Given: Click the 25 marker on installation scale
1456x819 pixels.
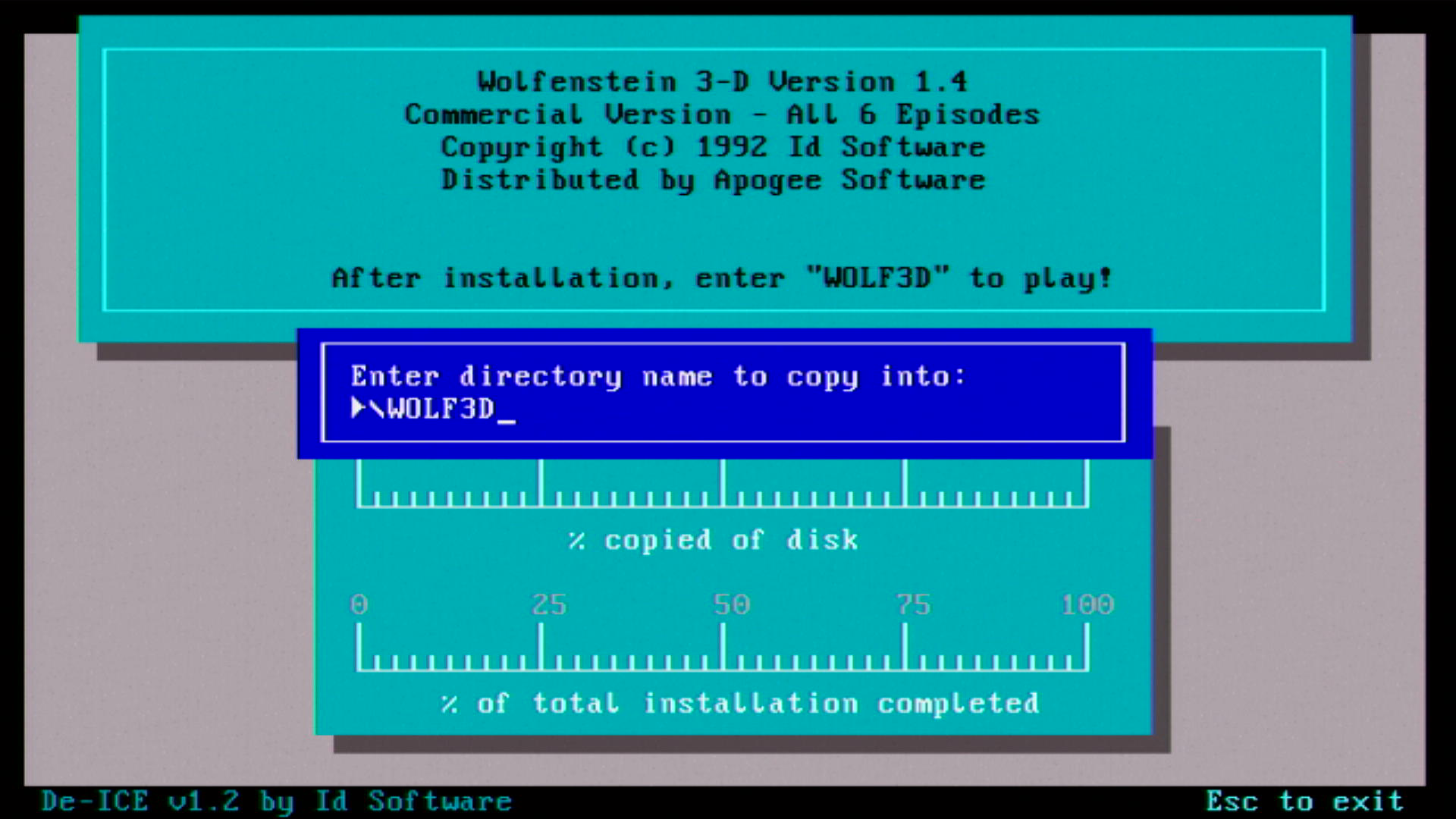Looking at the screenshot, I should pos(548,604).
